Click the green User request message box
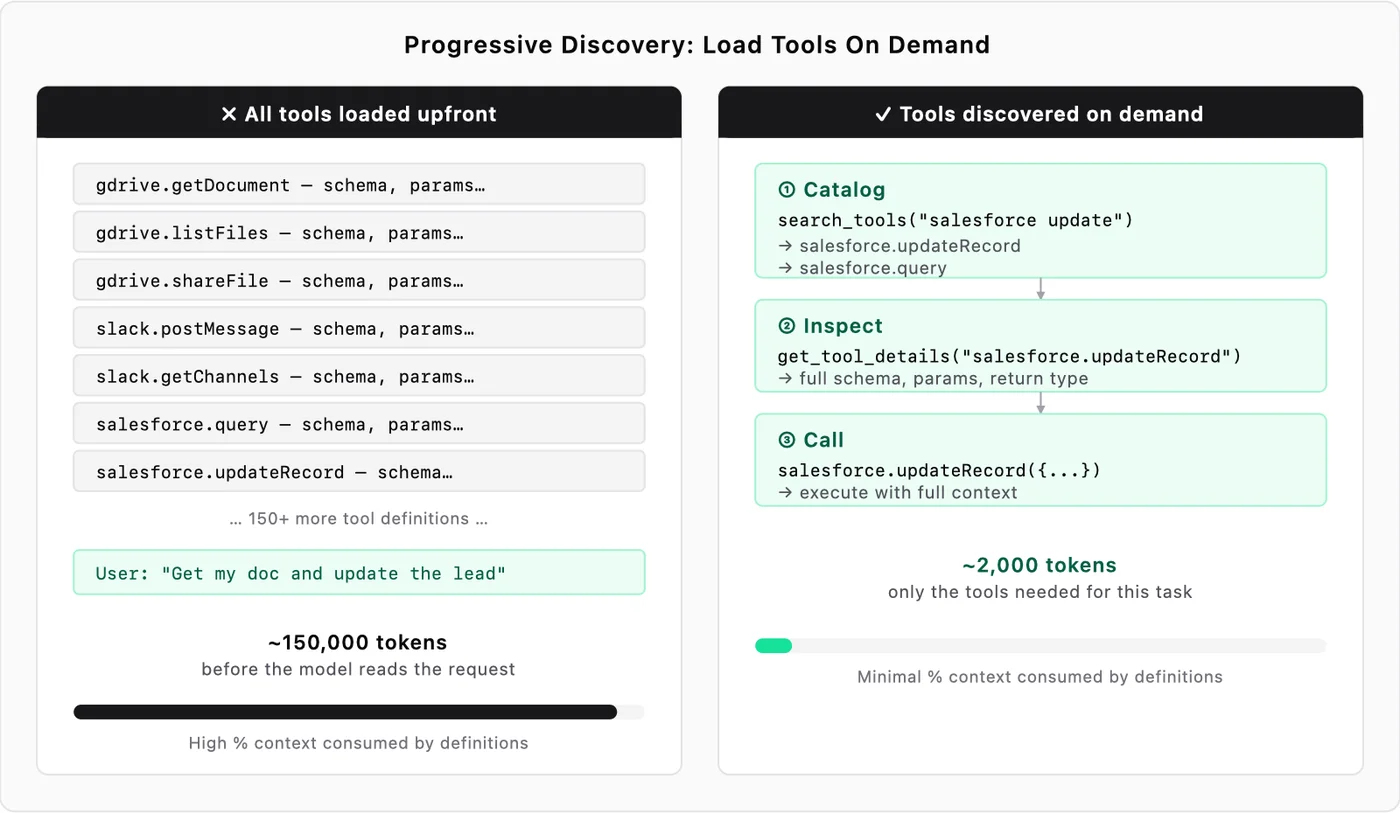 (x=359, y=573)
